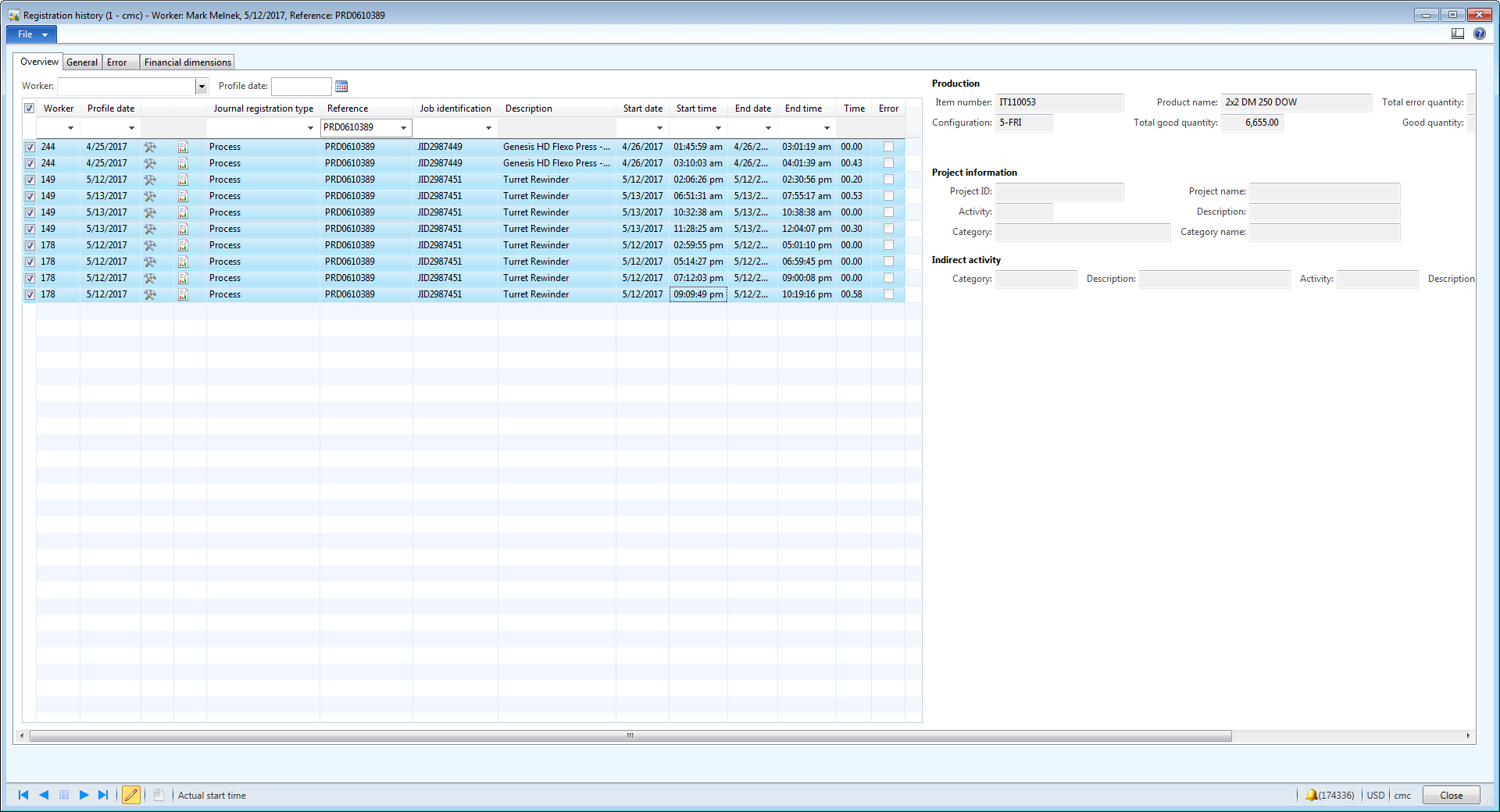This screenshot has height=812, width=1500.
Task: Switch to the General tab
Action: tap(82, 62)
